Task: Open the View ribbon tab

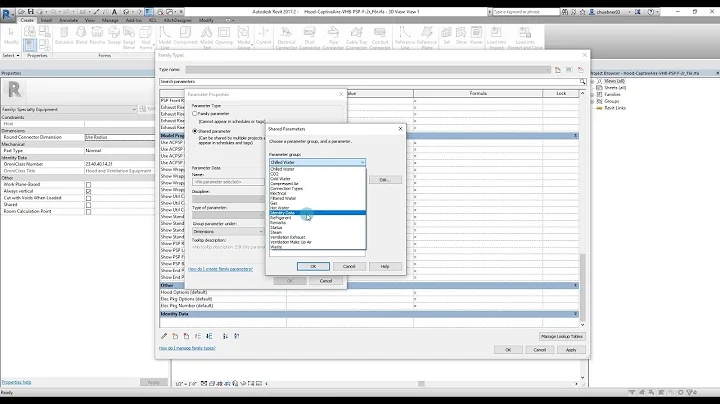Action: [x=90, y=20]
